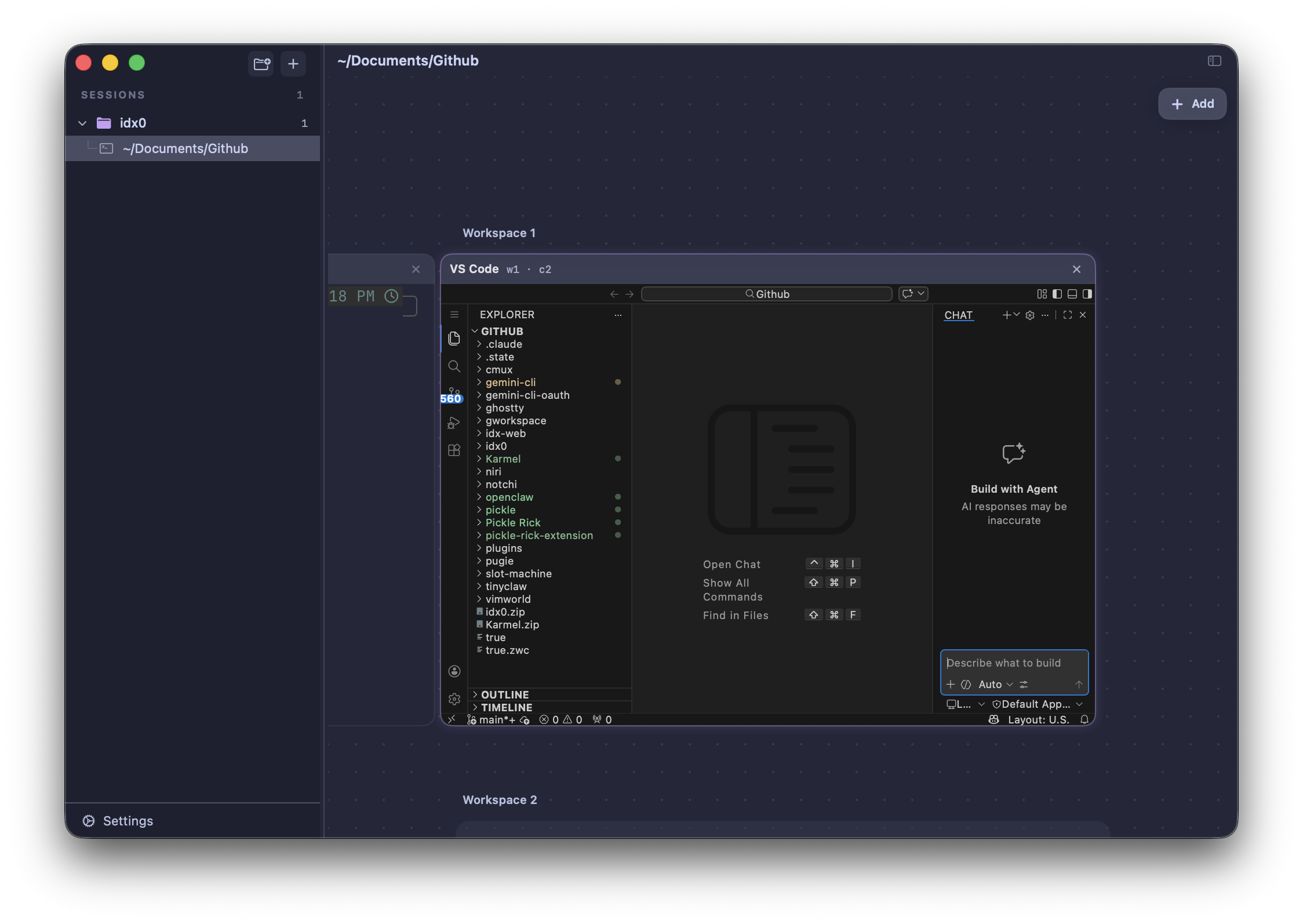1303x924 pixels.
Task: Go back with the left navigation arrow
Action: point(614,294)
